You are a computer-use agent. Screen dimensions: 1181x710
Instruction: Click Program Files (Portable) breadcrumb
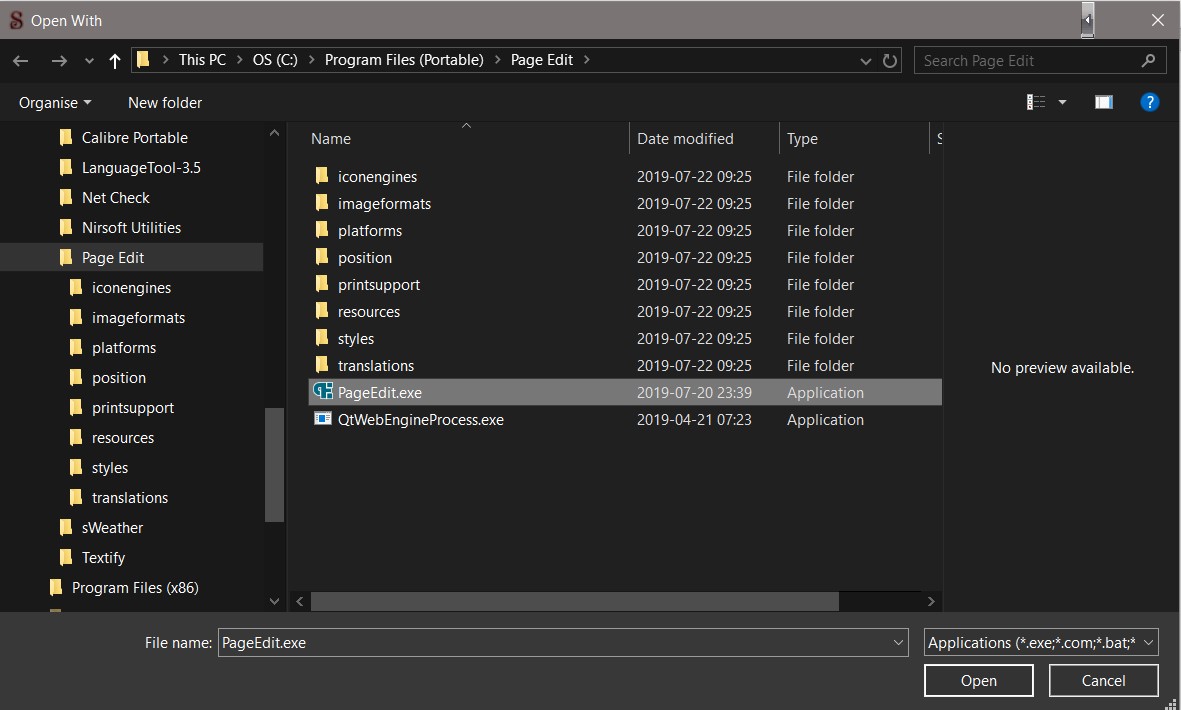coord(404,60)
